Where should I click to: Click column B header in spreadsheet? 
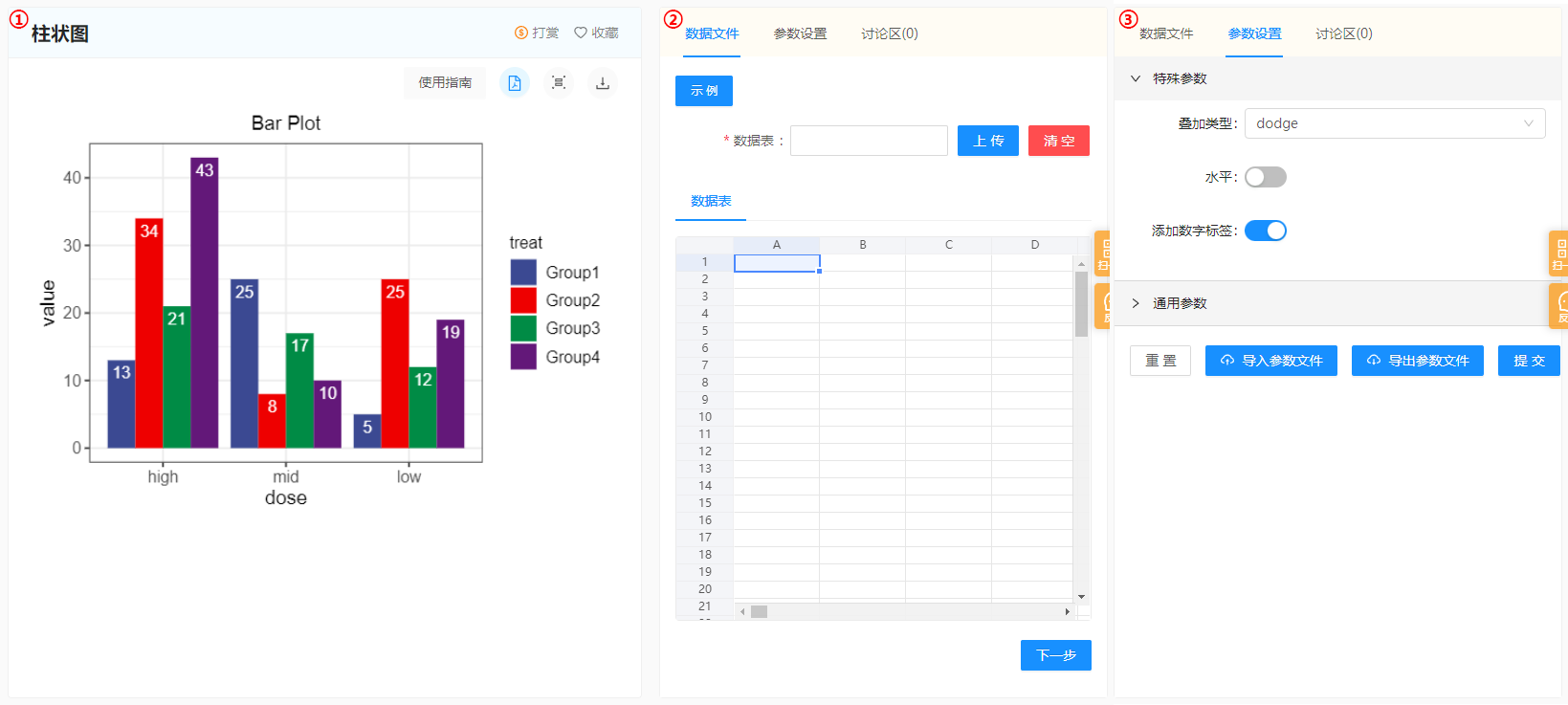coord(863,245)
